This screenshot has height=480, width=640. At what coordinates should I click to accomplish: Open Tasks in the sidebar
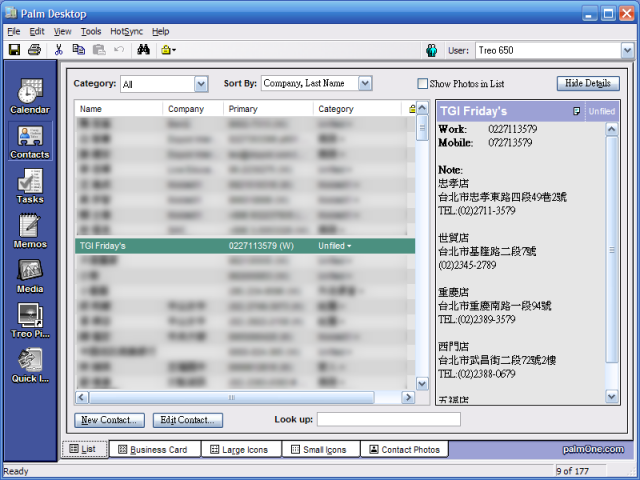tap(30, 186)
